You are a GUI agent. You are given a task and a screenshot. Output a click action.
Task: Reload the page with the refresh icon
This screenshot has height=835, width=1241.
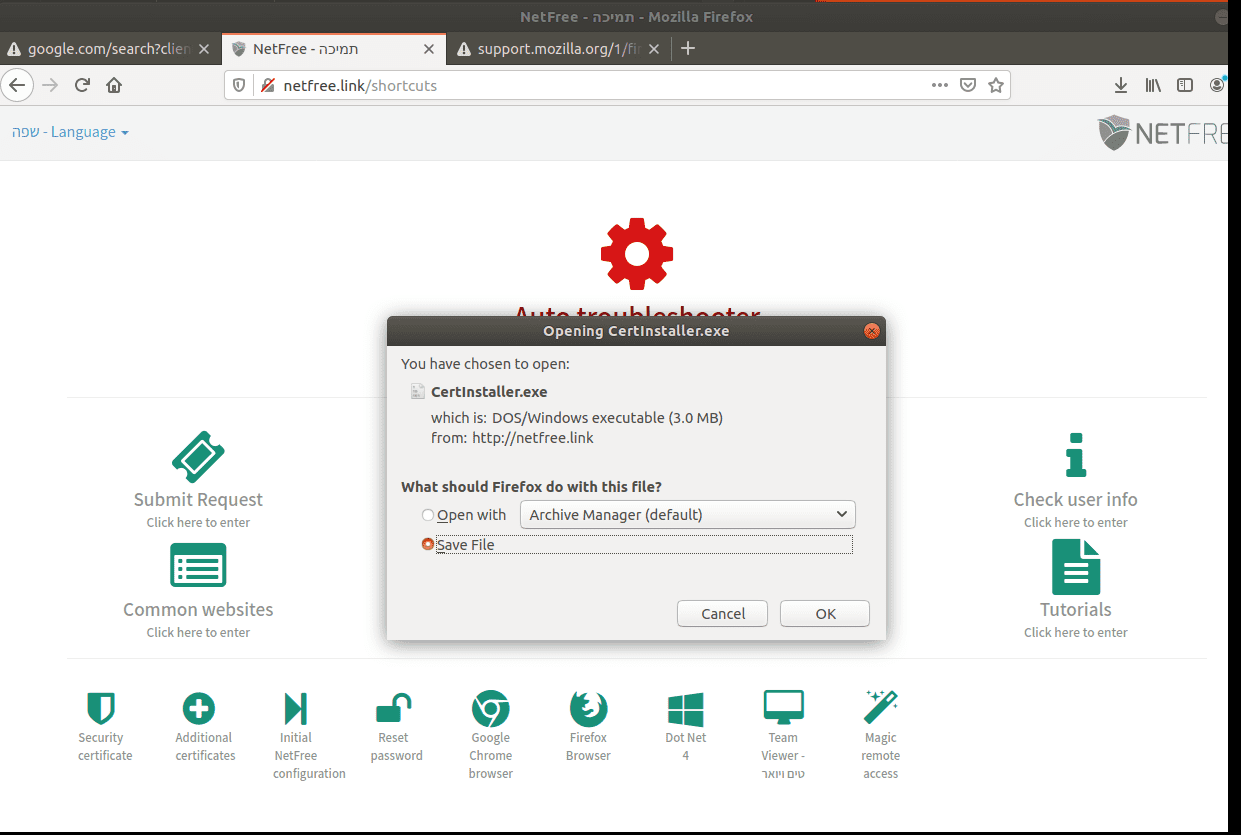[x=83, y=85]
